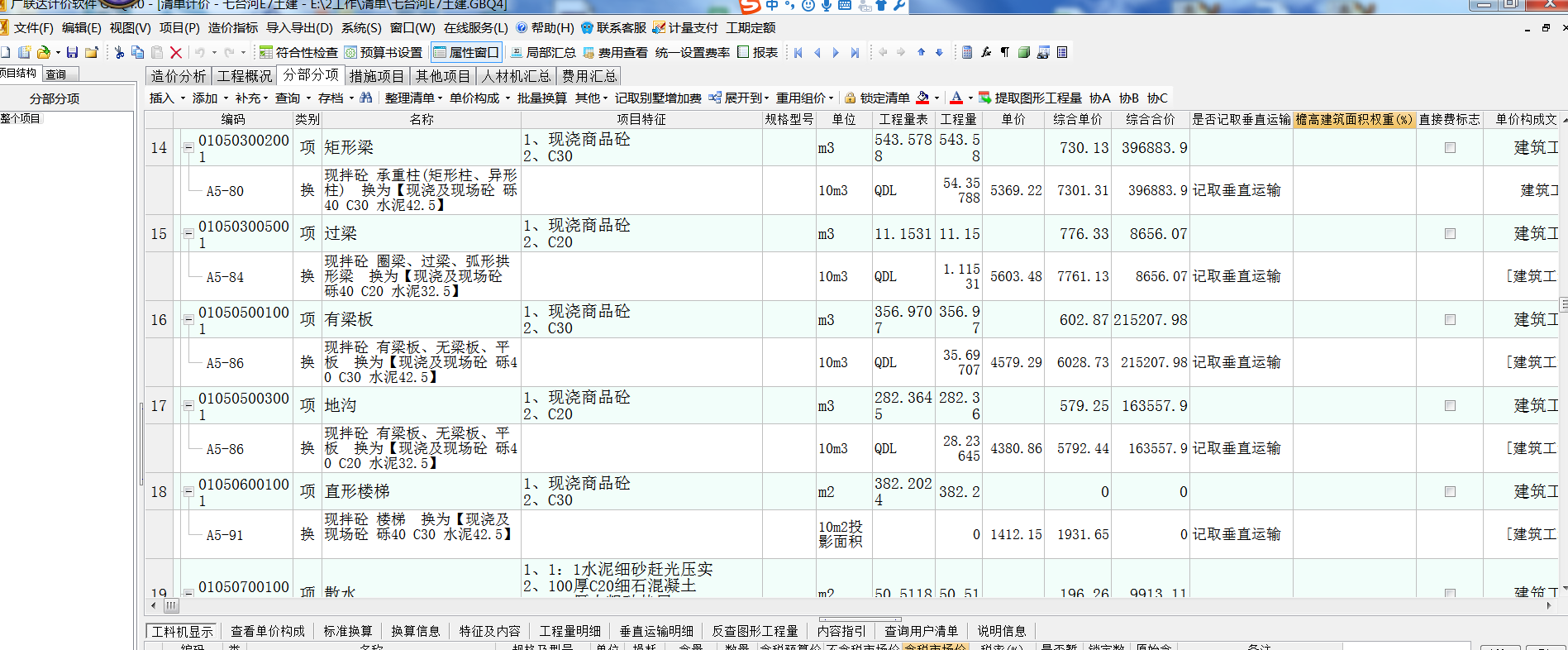Switch to the 费用汇总 tab

(589, 76)
